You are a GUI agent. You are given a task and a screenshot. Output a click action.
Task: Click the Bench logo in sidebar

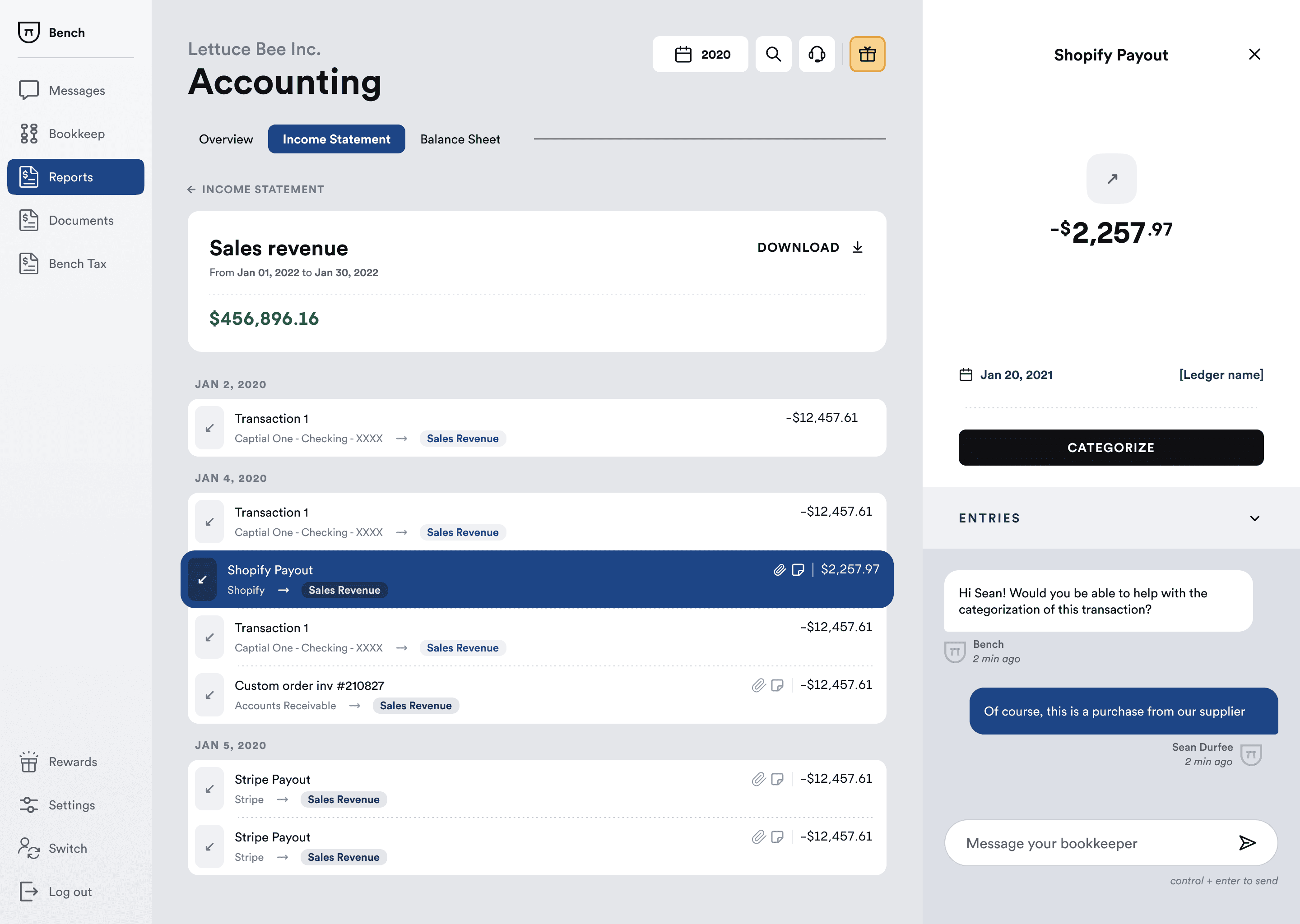coord(28,32)
